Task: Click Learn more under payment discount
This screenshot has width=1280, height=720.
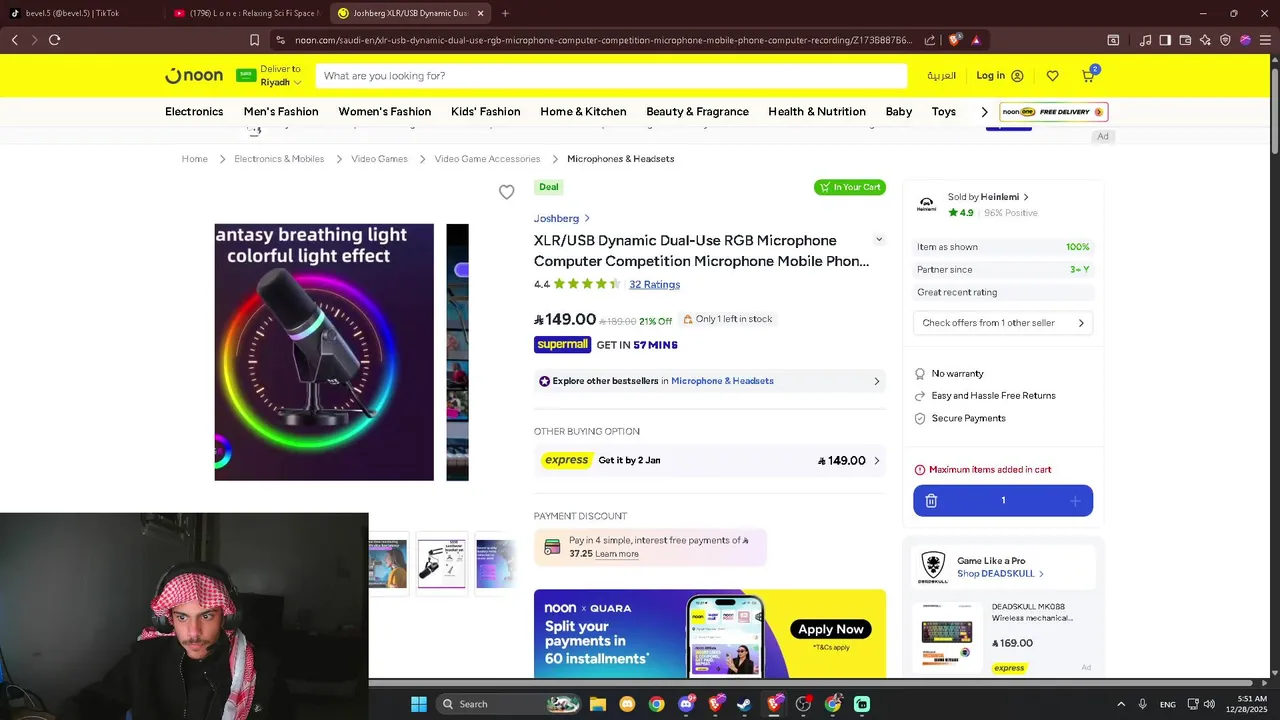Action: point(617,554)
